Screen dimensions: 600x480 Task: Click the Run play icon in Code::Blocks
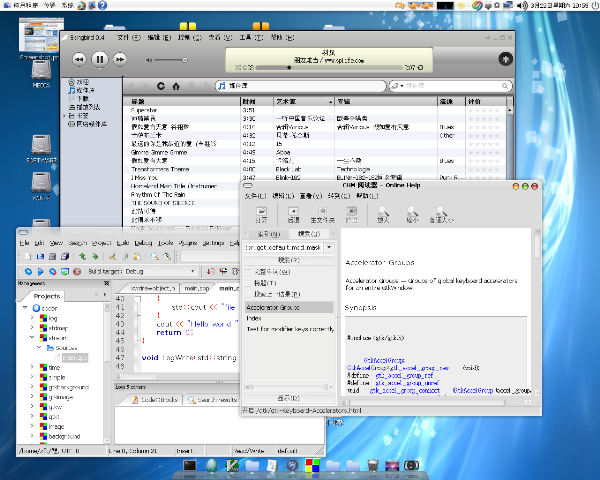41,272
